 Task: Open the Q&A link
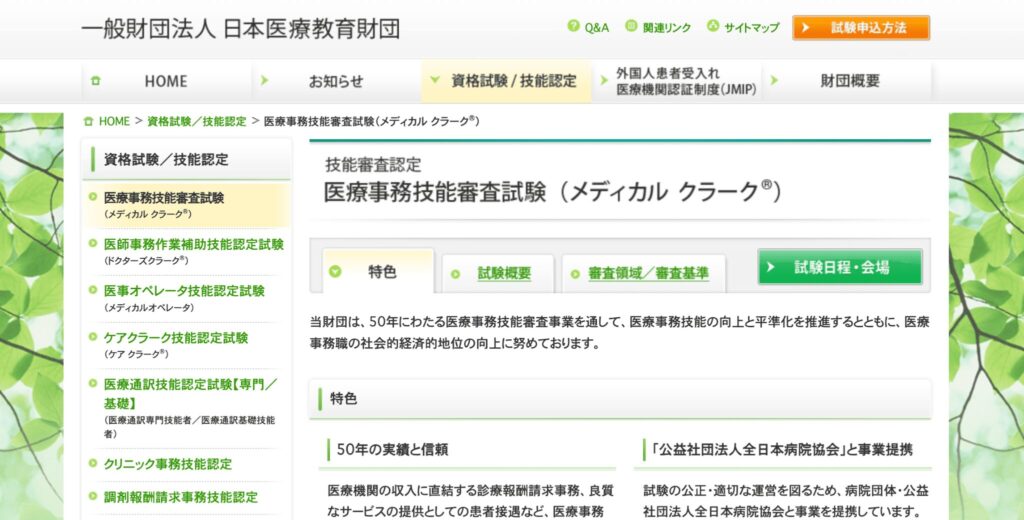click(x=597, y=27)
